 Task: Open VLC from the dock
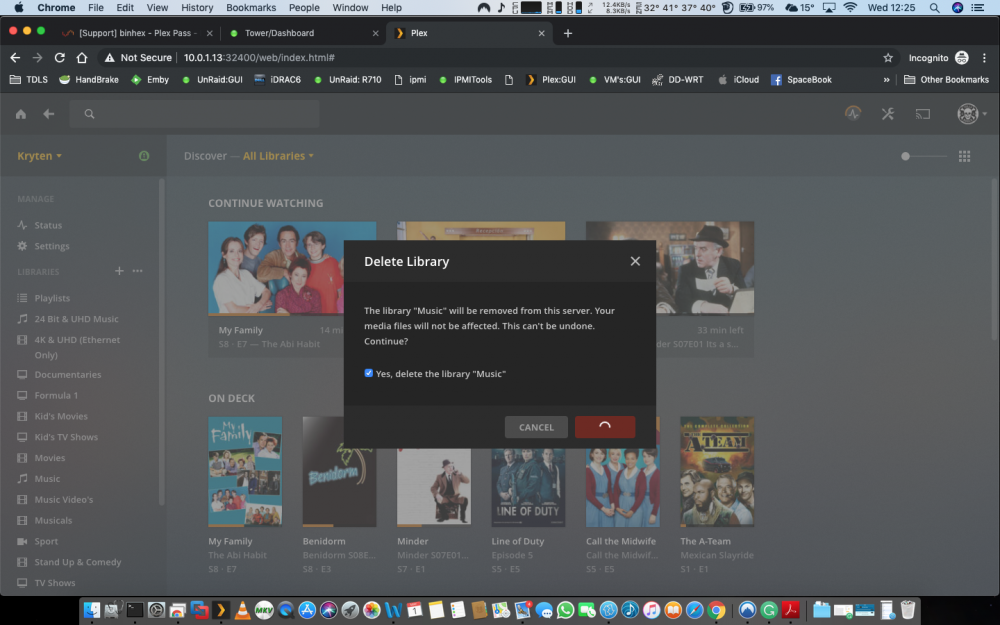pos(242,610)
